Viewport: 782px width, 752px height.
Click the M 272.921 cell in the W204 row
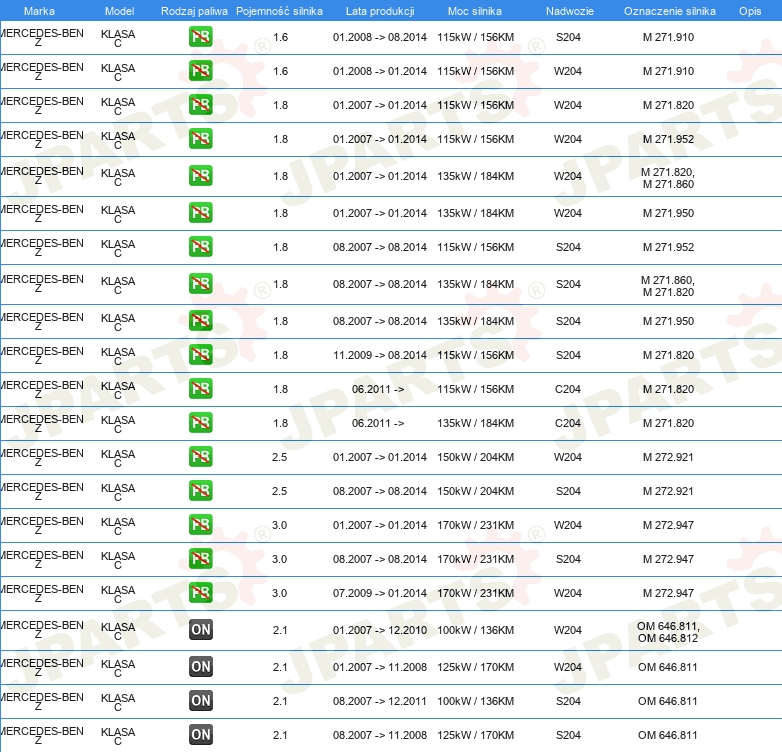point(668,457)
